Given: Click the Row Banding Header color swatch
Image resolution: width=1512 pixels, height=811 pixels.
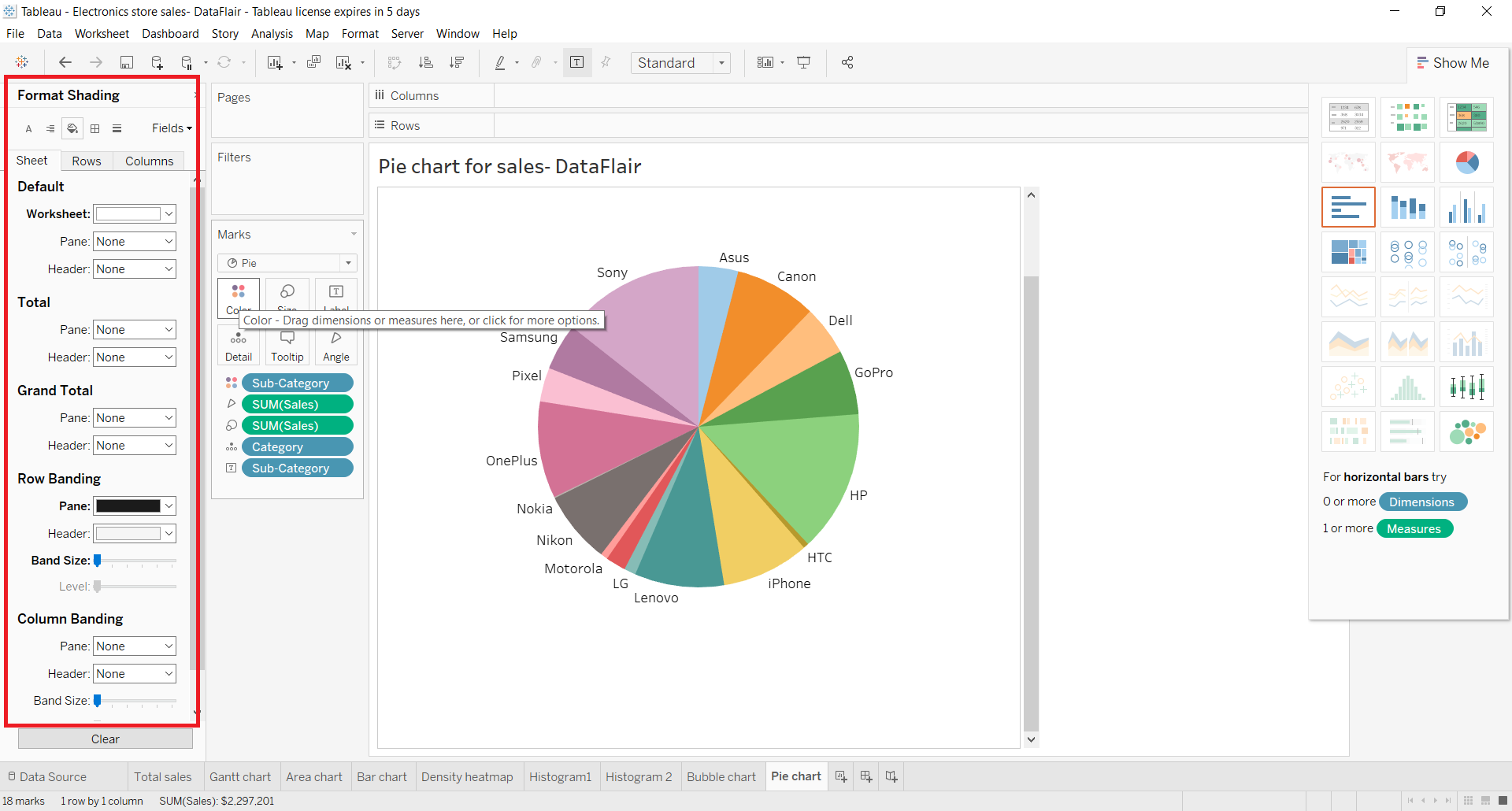Looking at the screenshot, I should (x=128, y=534).
